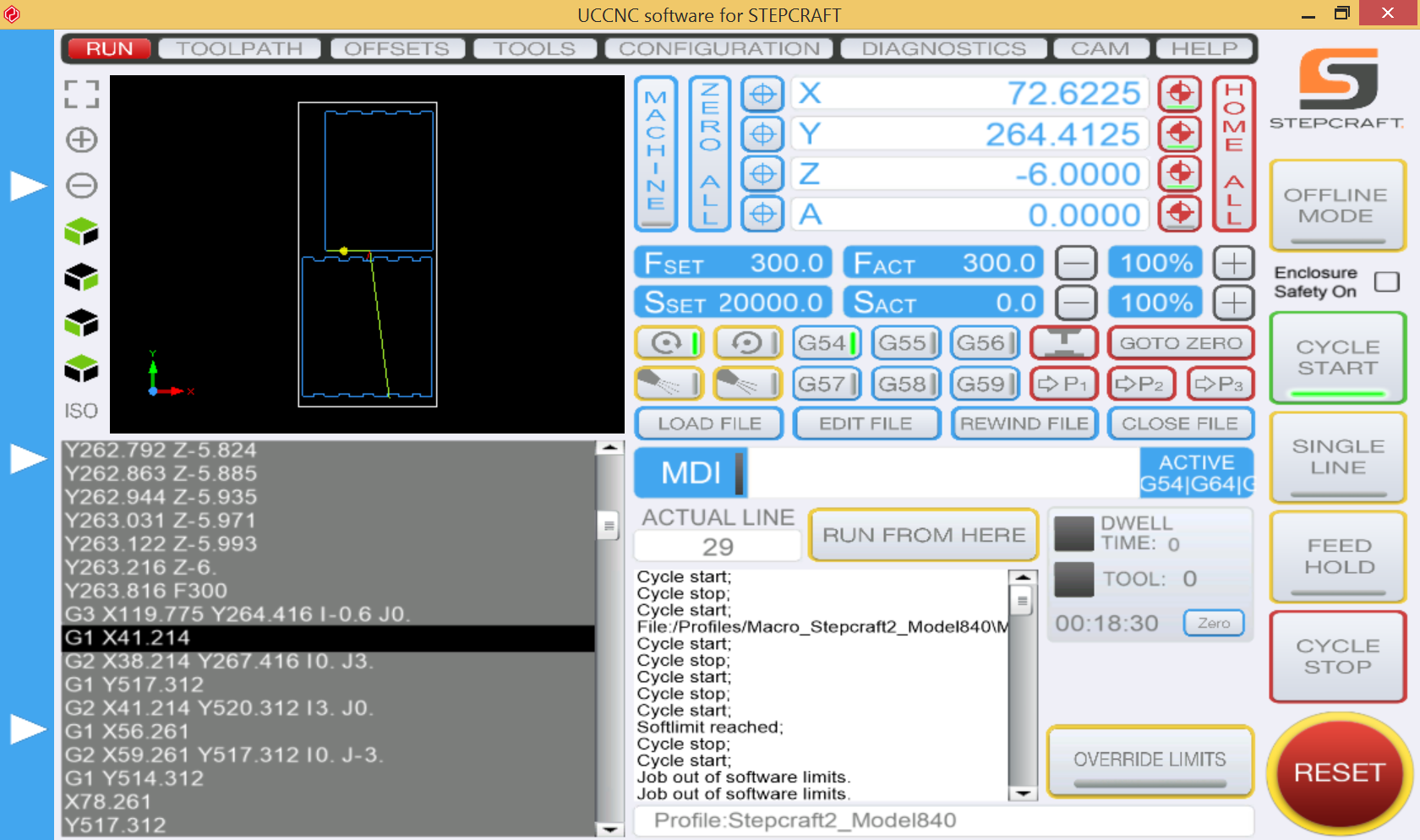This screenshot has width=1420, height=840.
Task: Enable the Enclosure Safety On checkbox
Action: point(1386,281)
